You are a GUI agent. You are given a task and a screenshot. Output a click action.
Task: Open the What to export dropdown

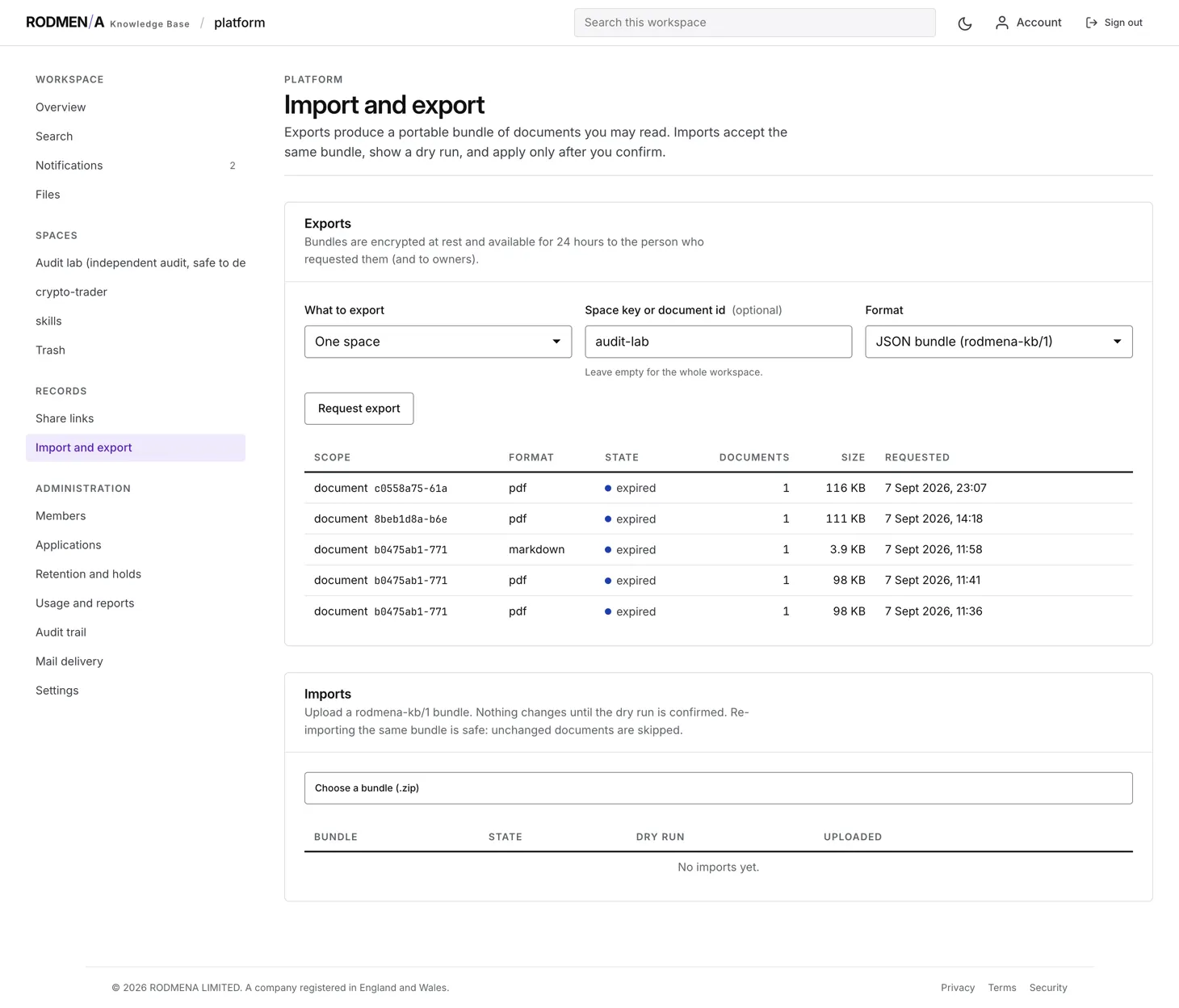tap(438, 342)
